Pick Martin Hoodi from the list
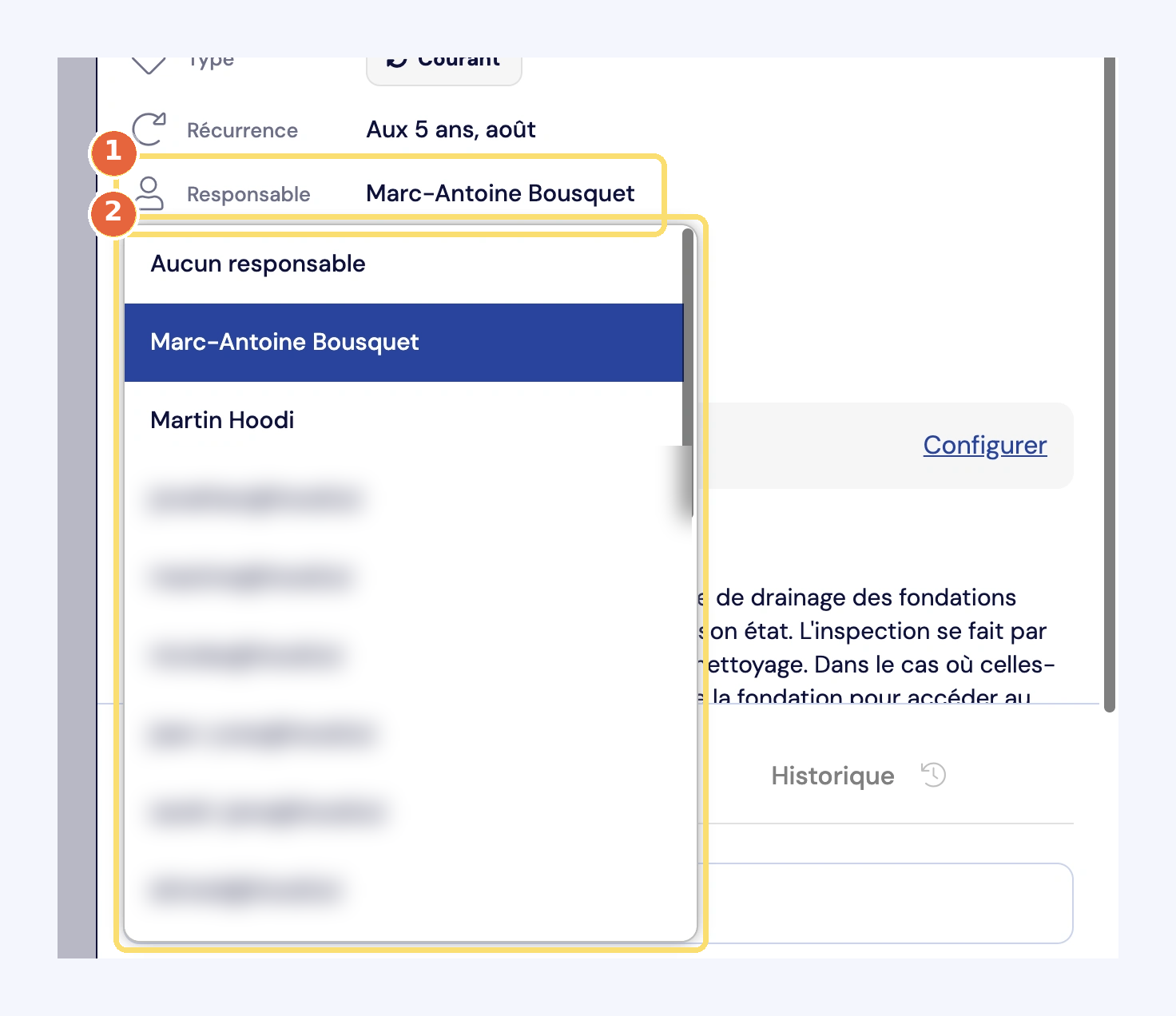Screen dimensions: 1176x1016 tap(404, 421)
